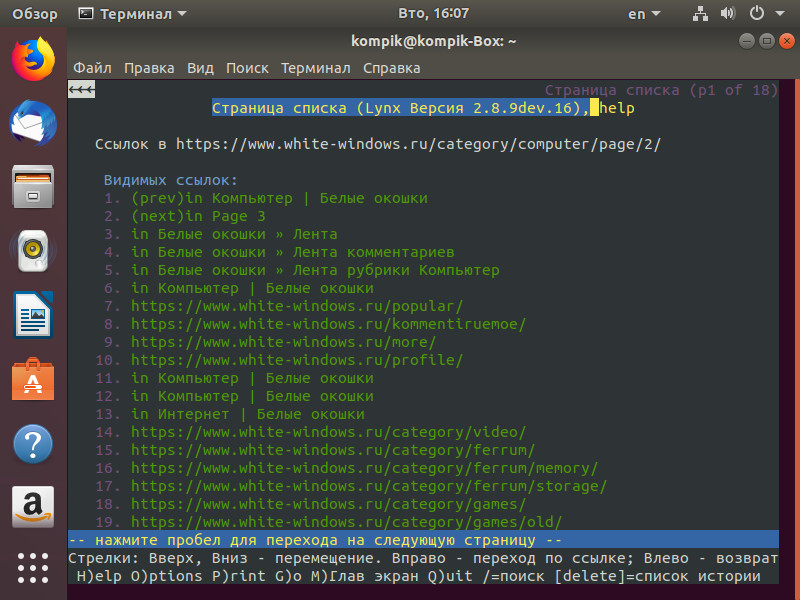Select the /kommentiruemoe/ URL link
The height and width of the screenshot is (600, 800).
[x=328, y=324]
